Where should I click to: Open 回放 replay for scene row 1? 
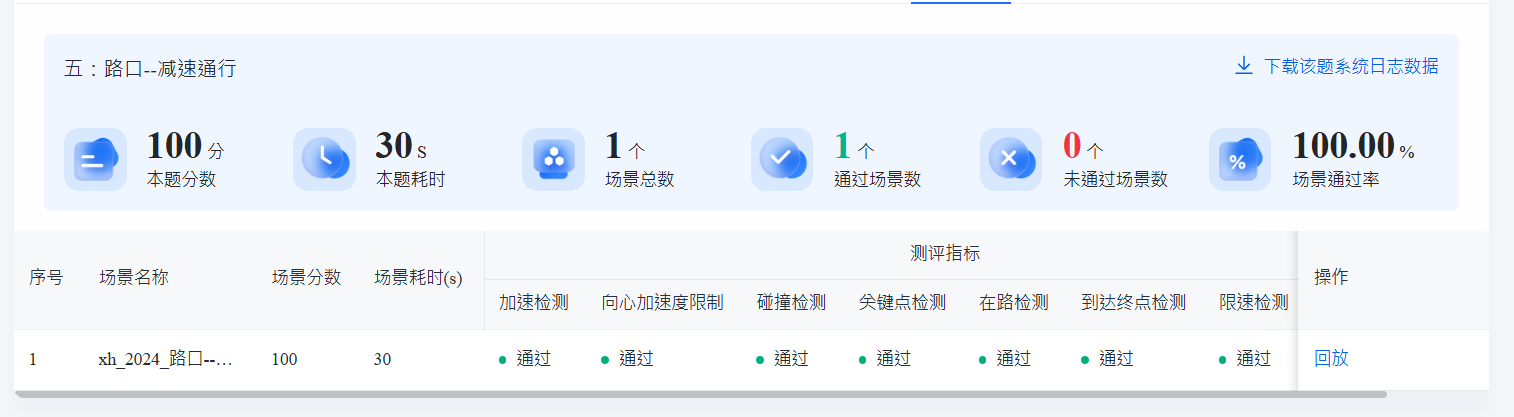click(x=1331, y=358)
